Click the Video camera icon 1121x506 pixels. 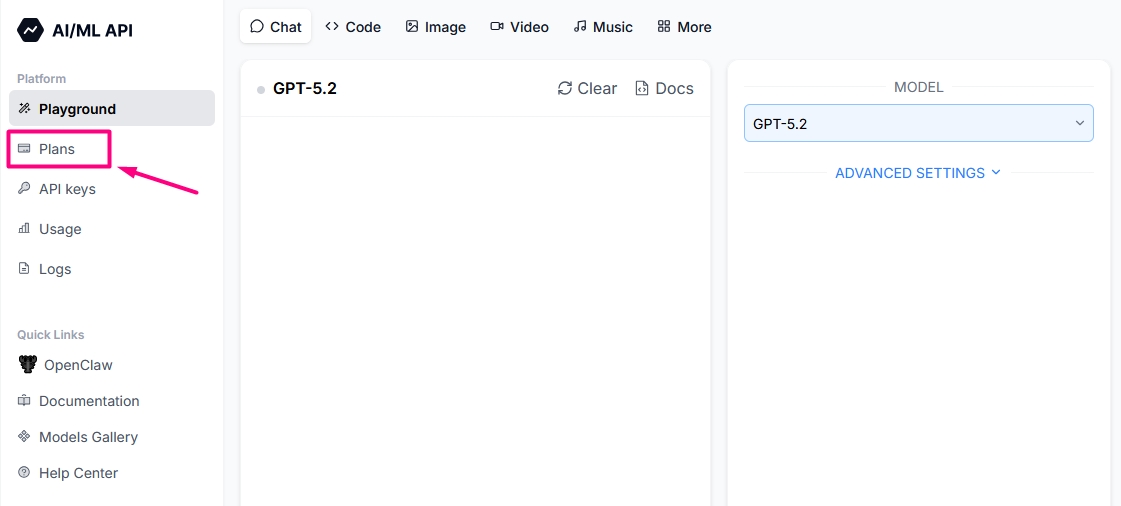(x=497, y=26)
